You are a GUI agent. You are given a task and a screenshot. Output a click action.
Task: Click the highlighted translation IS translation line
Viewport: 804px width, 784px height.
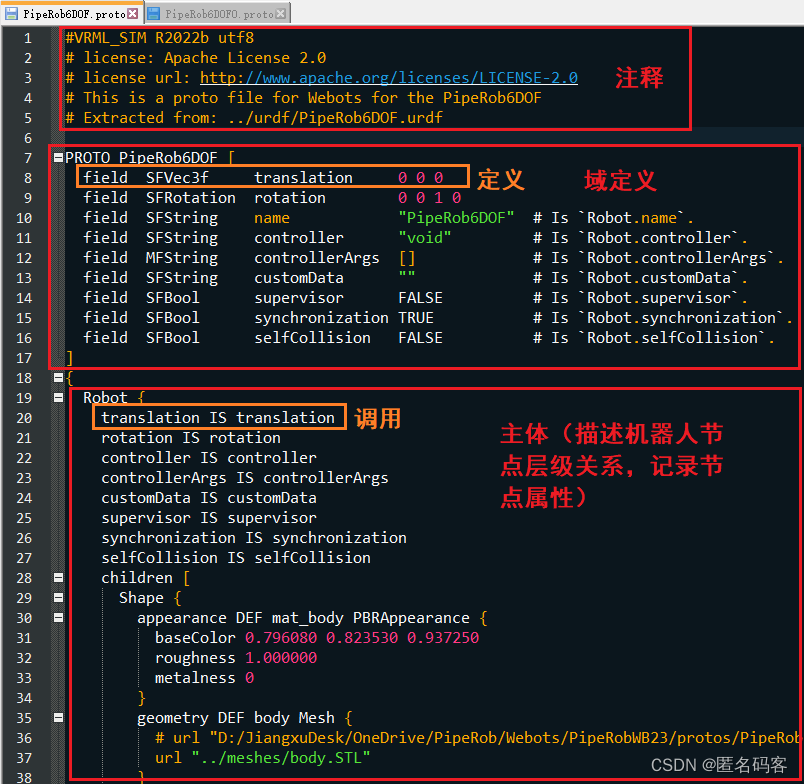pyautogui.click(x=219, y=417)
